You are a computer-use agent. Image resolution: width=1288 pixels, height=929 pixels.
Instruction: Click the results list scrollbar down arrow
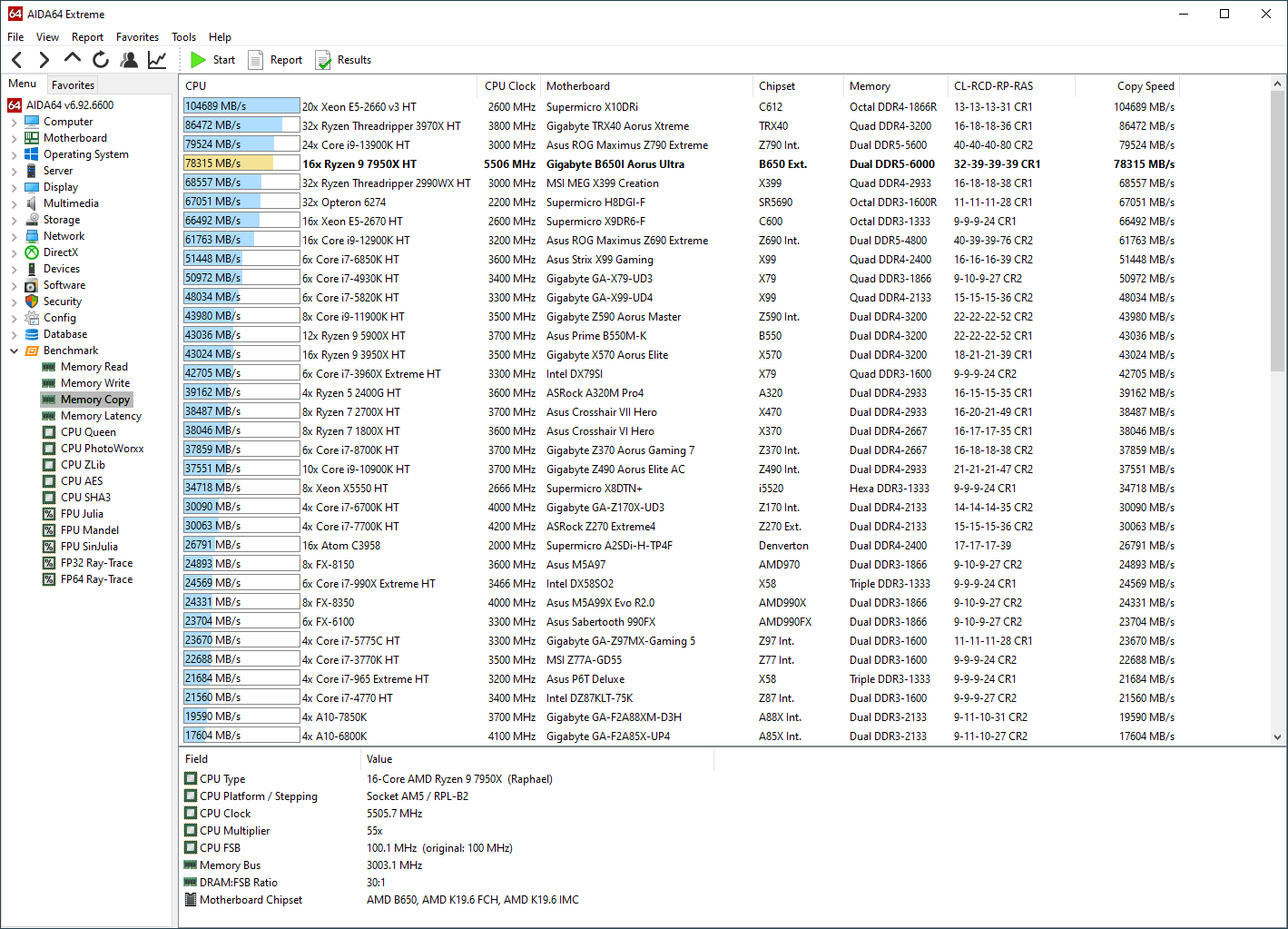pos(1278,737)
